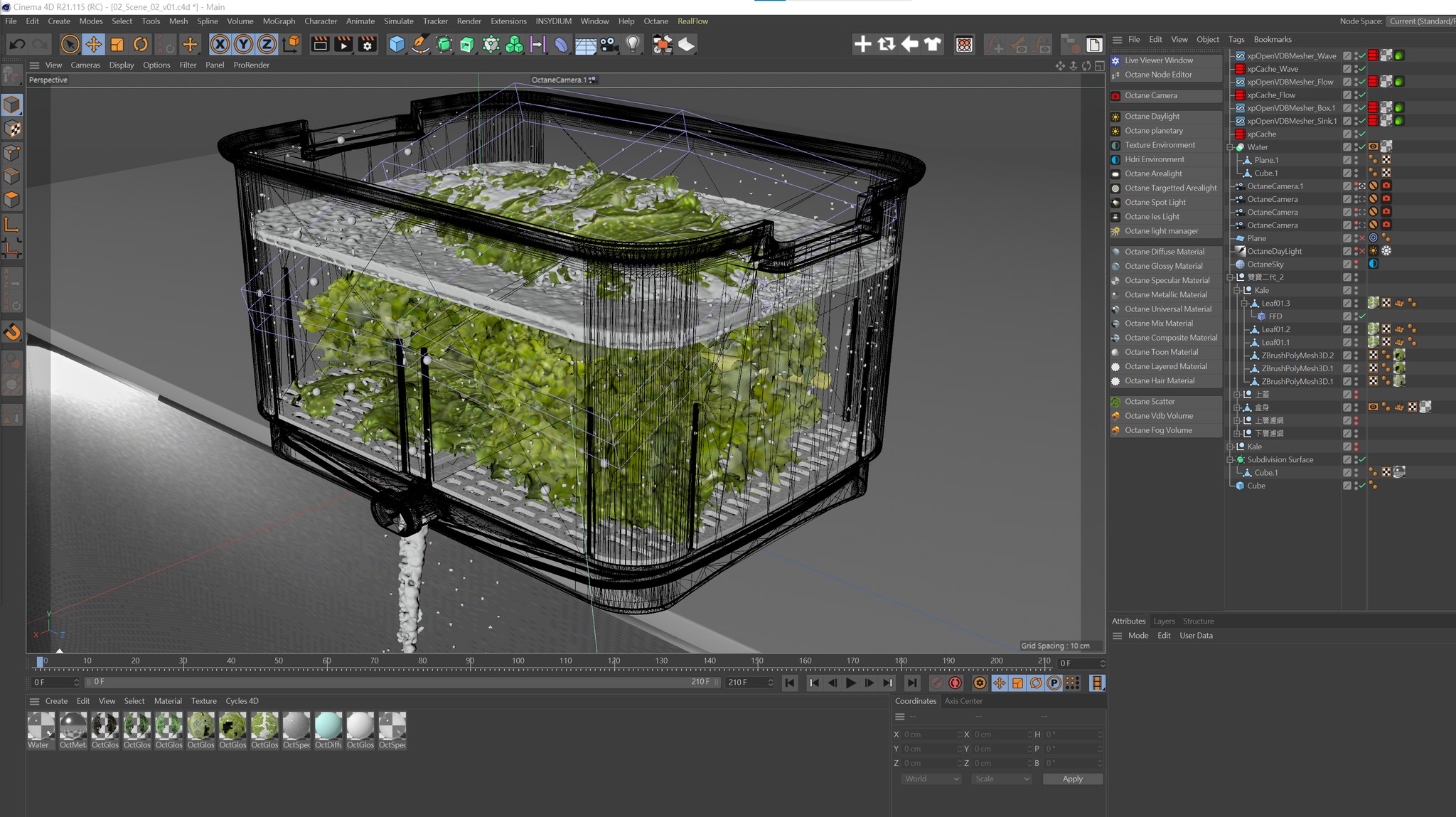The image size is (1456, 817).
Task: Select the Rotate tool icon
Action: tap(141, 45)
